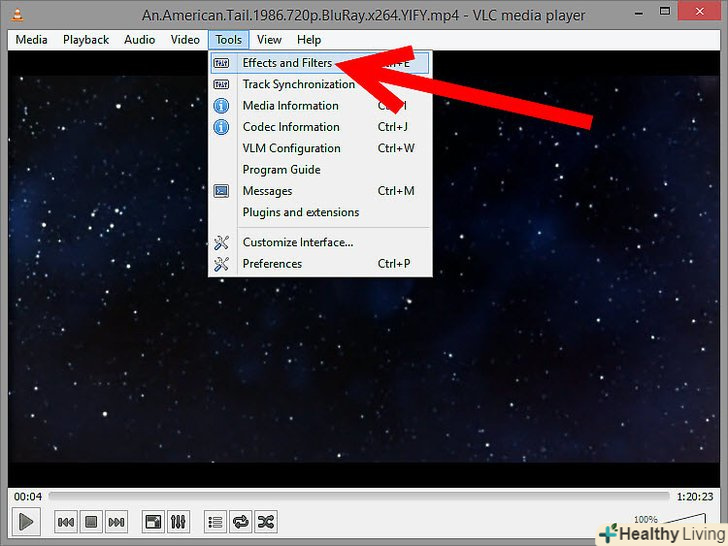Toggle loop repeat mode
This screenshot has height=546, width=728.
pos(240,522)
